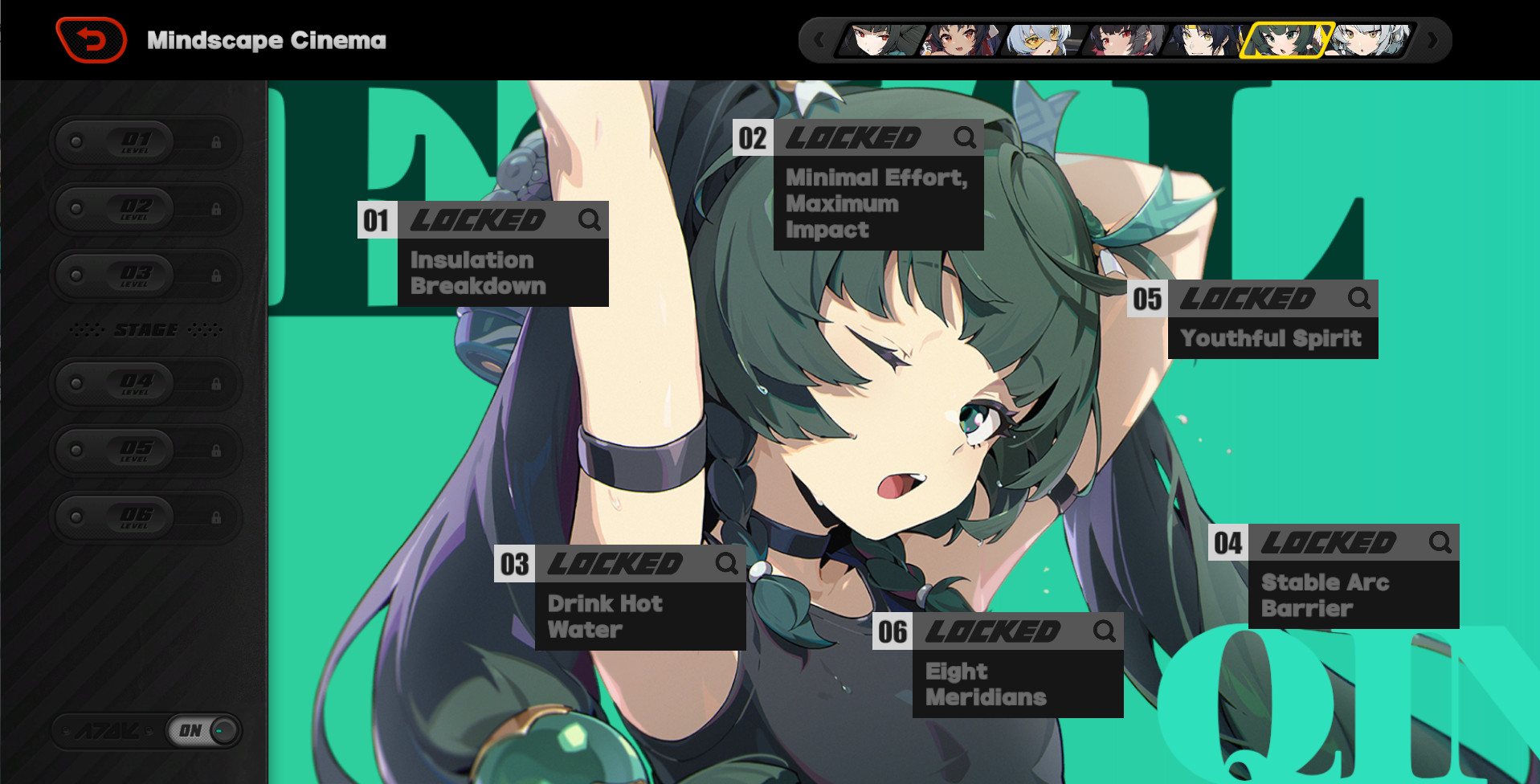
Task: Click the silver-haired character with yellow visor thumbnail
Action: click(1040, 39)
